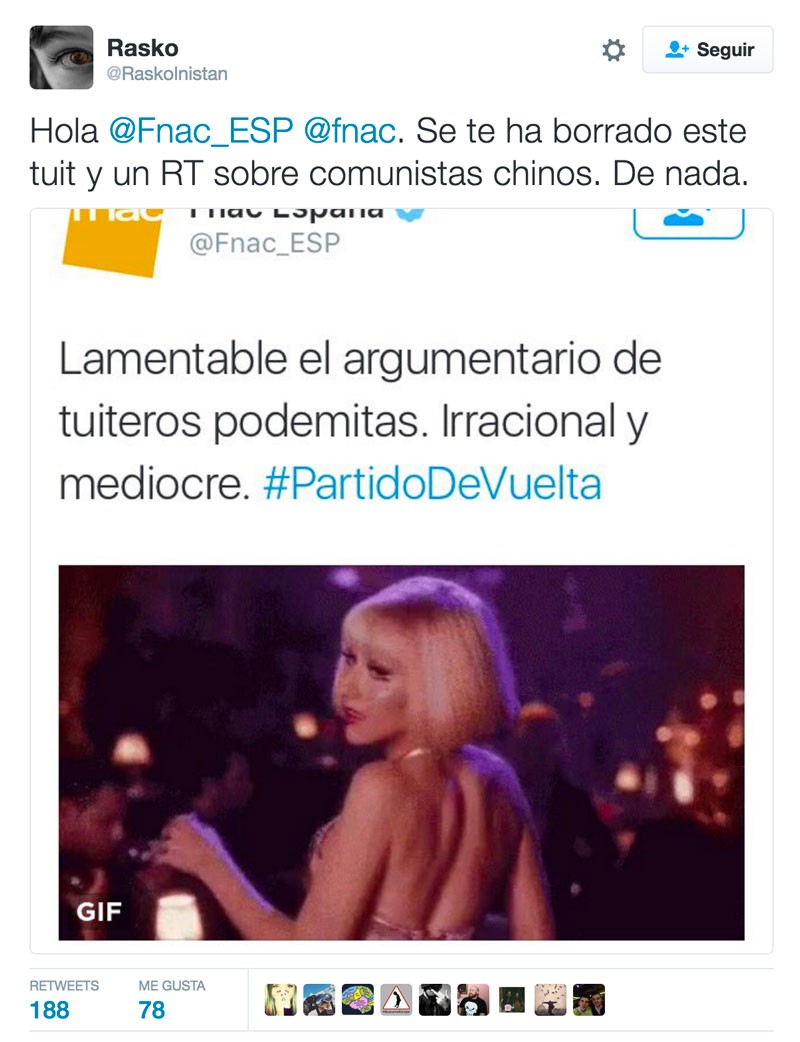Click the Seguir follow button
The image size is (800, 1042).
point(707,50)
